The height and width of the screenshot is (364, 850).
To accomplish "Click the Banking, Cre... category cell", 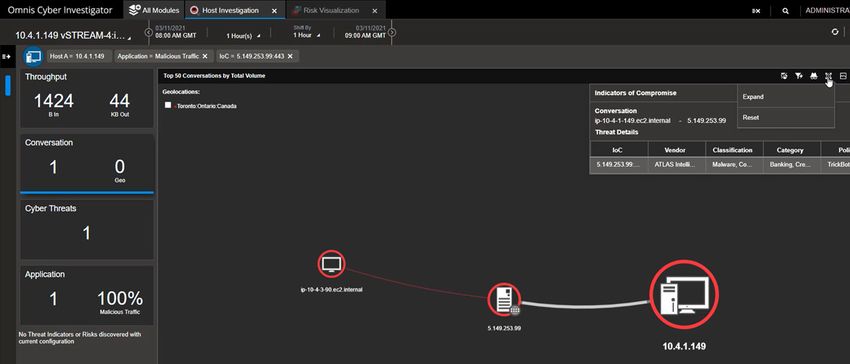I will 792,165.
